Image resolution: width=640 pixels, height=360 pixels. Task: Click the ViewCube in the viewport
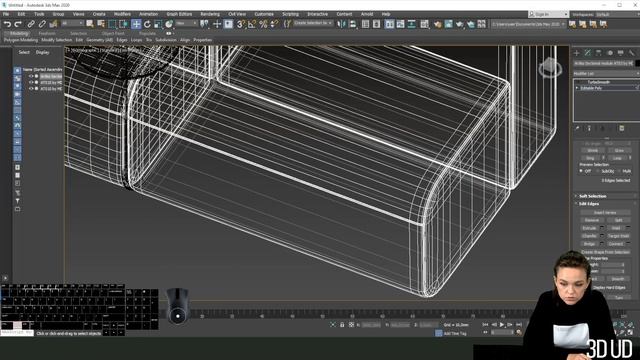(550, 68)
